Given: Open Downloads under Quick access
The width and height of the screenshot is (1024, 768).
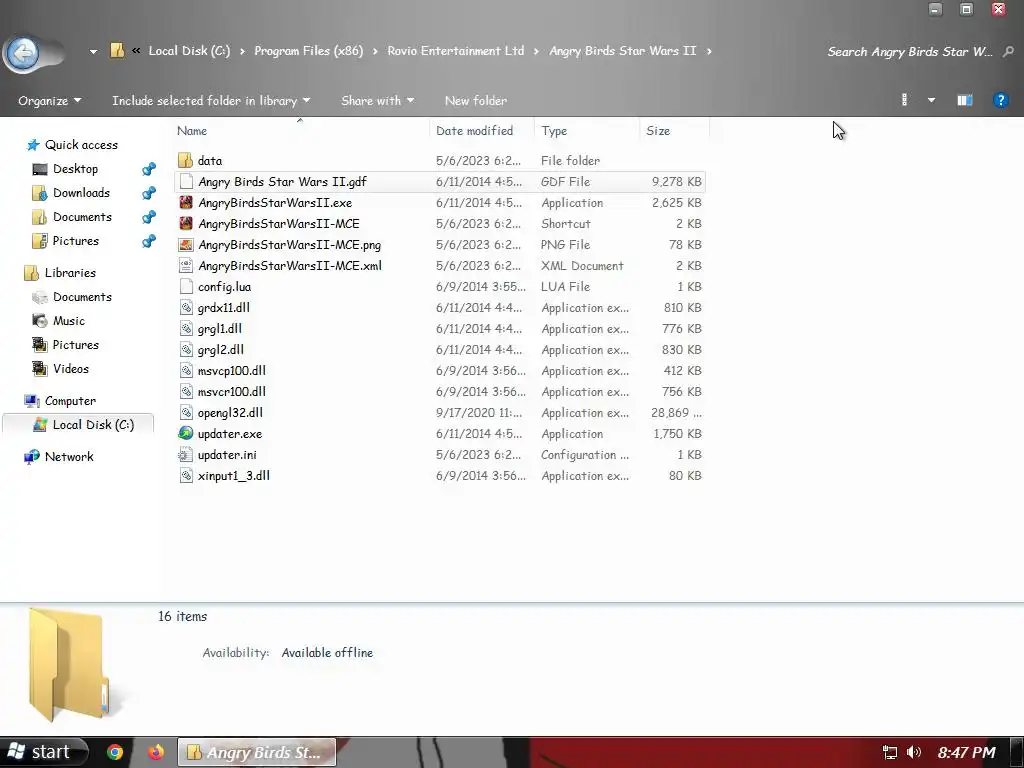Looking at the screenshot, I should 81,193.
